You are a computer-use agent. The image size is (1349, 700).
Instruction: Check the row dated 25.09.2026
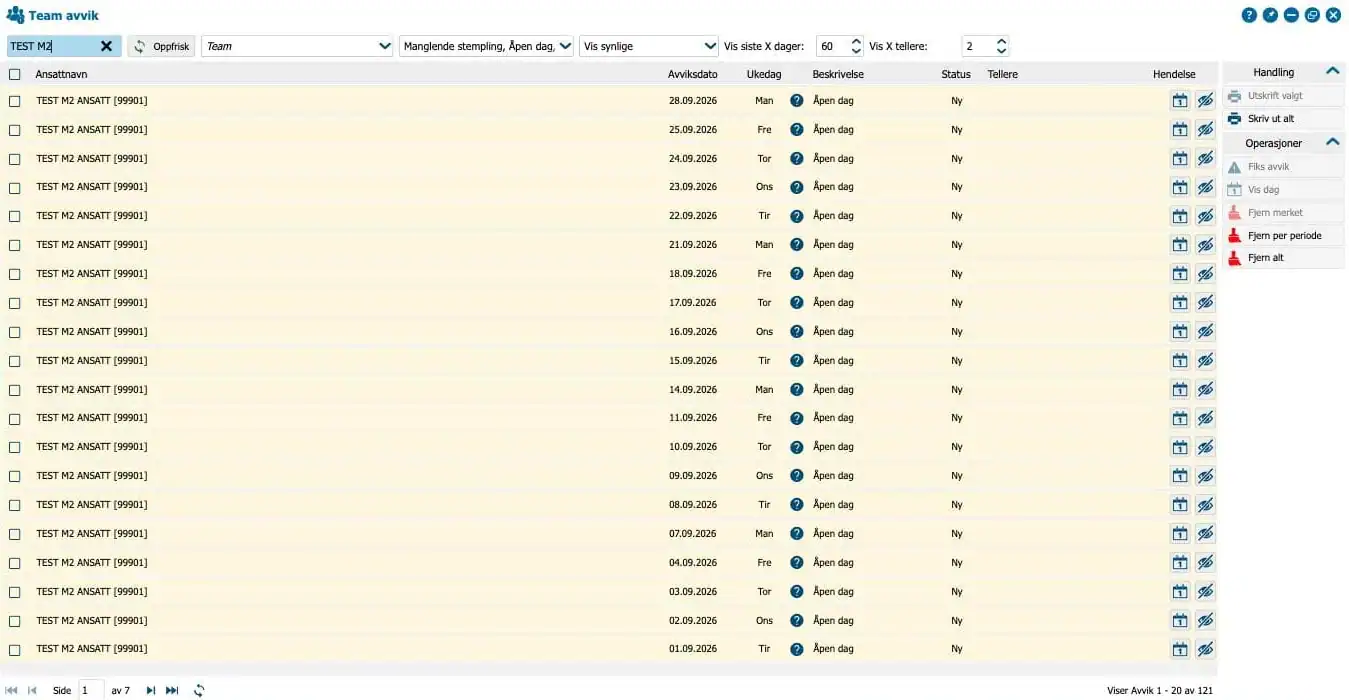point(15,130)
